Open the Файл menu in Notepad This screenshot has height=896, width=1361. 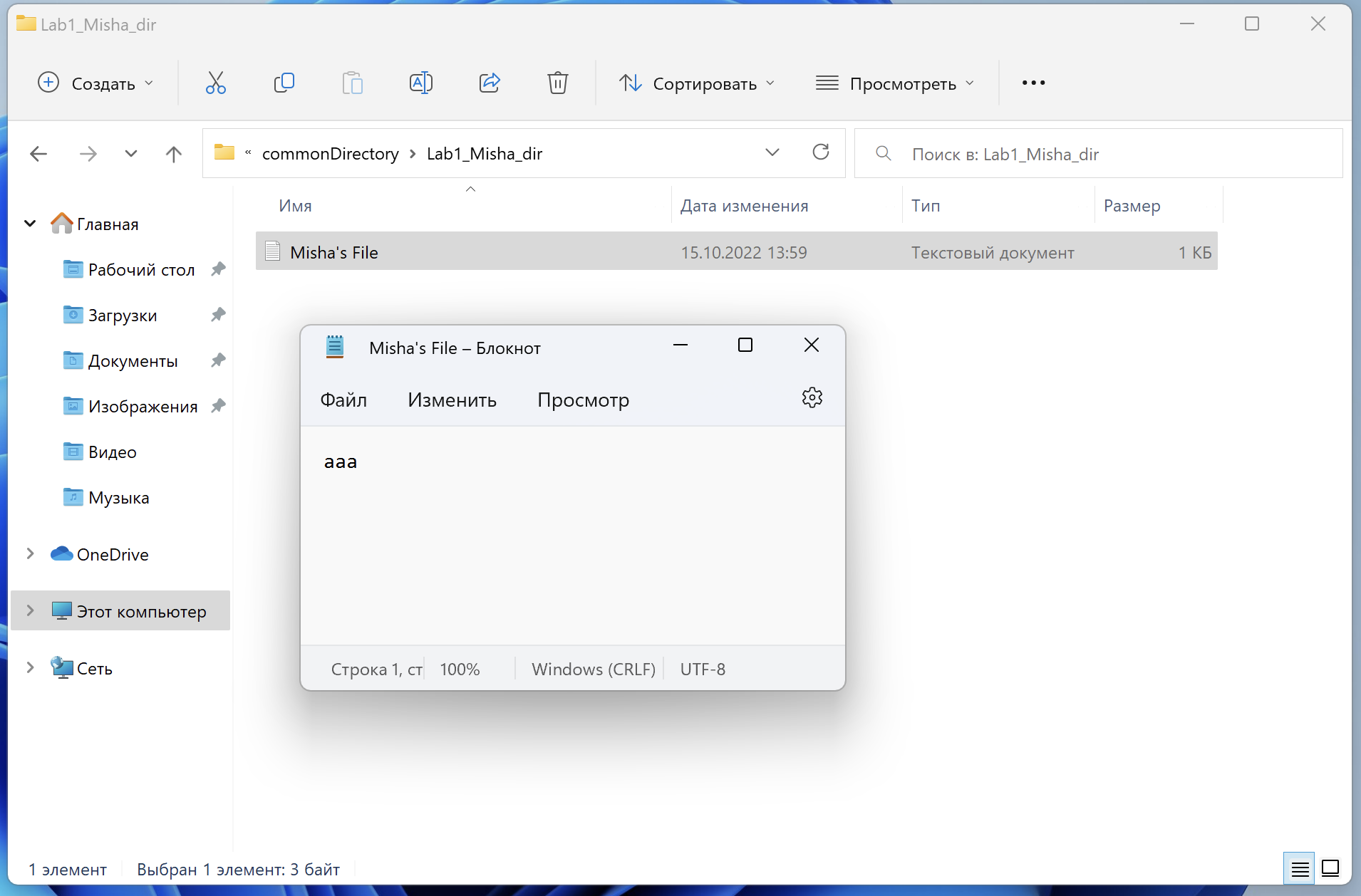click(343, 400)
